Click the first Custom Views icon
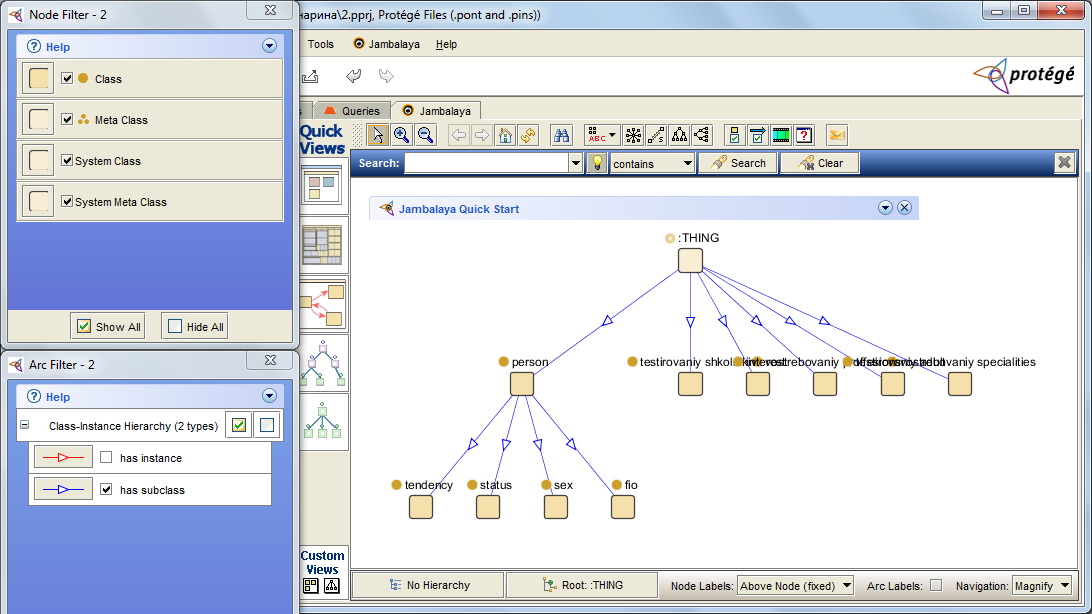1092x614 pixels. coord(311,586)
